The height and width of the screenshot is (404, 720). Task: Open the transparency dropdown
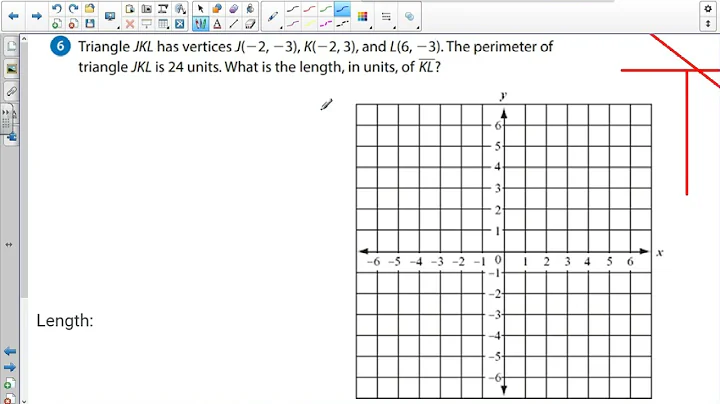410,17
